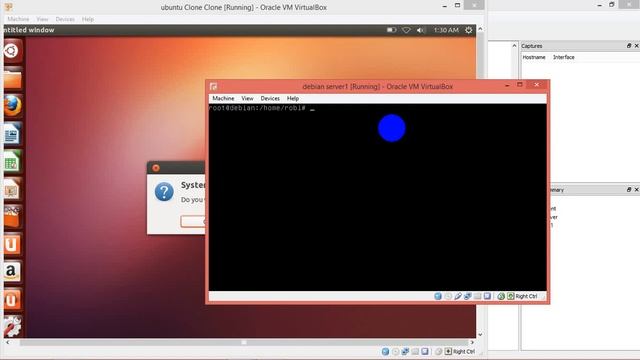Click hard disk activity icon in debian status bar
The height and width of the screenshot is (360, 640).
(438, 296)
